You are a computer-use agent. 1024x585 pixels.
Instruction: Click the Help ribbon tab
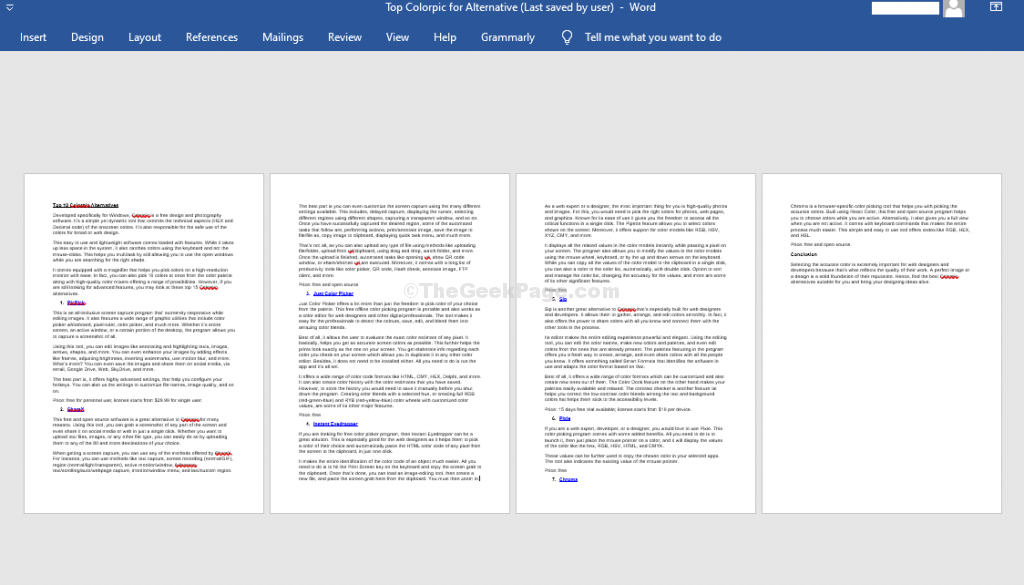444,37
